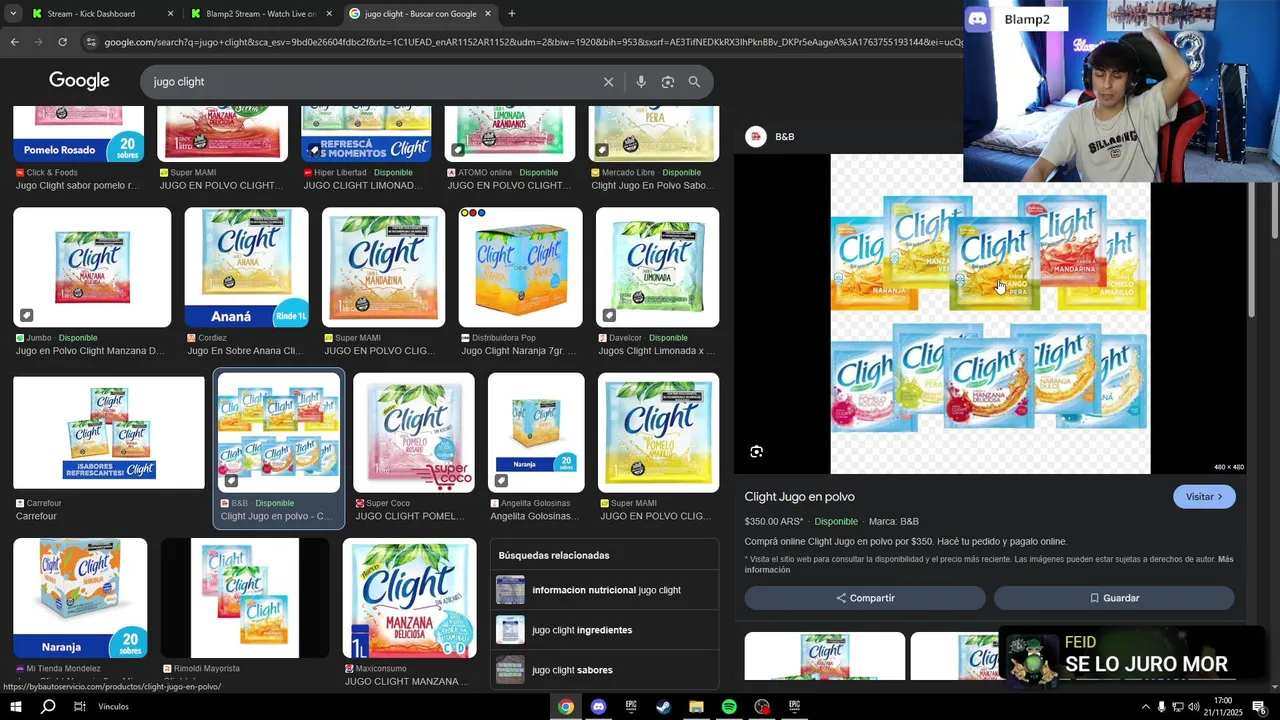
Task: Click the B&B source favicon in preview panel
Action: point(756,136)
